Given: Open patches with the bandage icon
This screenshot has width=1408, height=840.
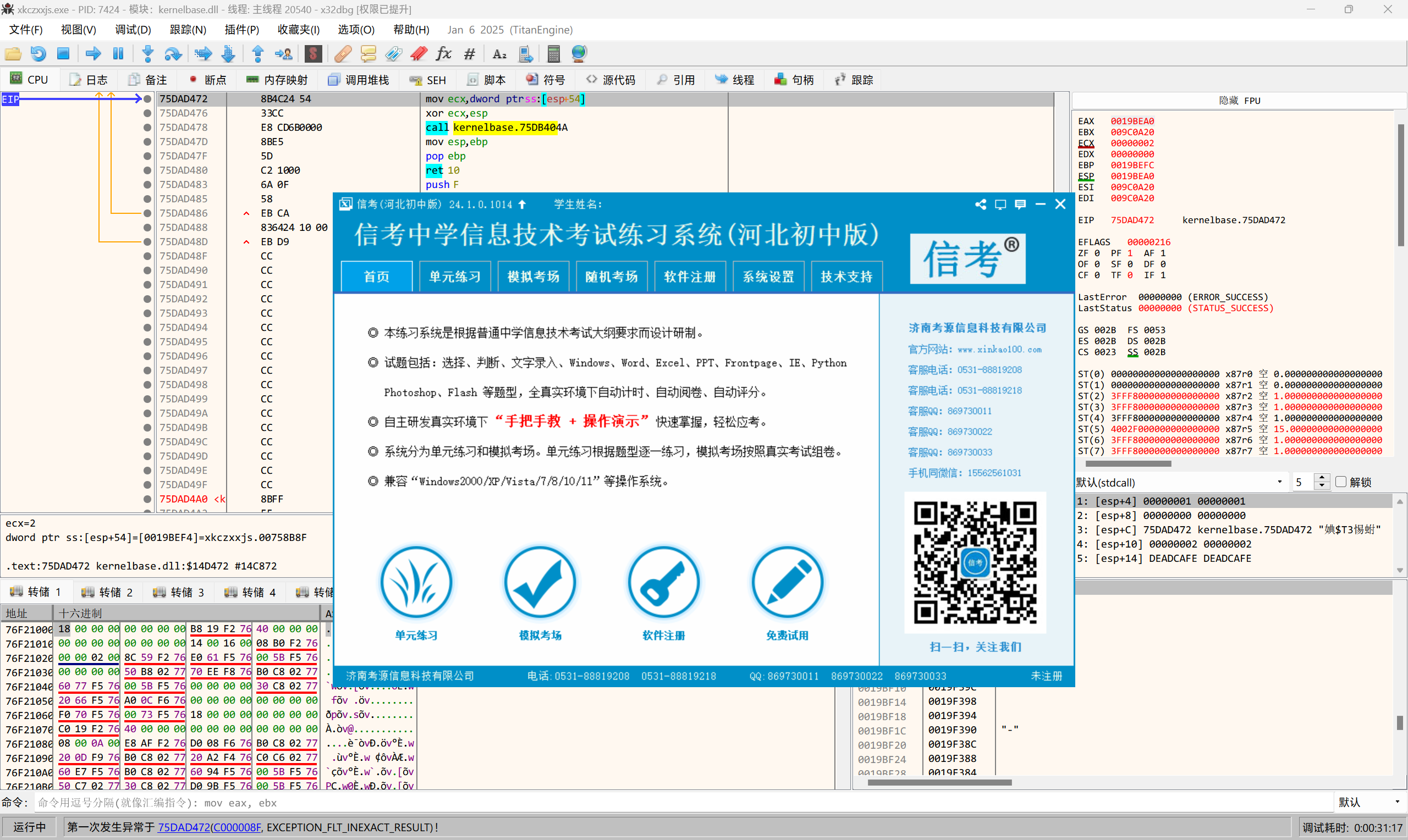Looking at the screenshot, I should point(343,54).
